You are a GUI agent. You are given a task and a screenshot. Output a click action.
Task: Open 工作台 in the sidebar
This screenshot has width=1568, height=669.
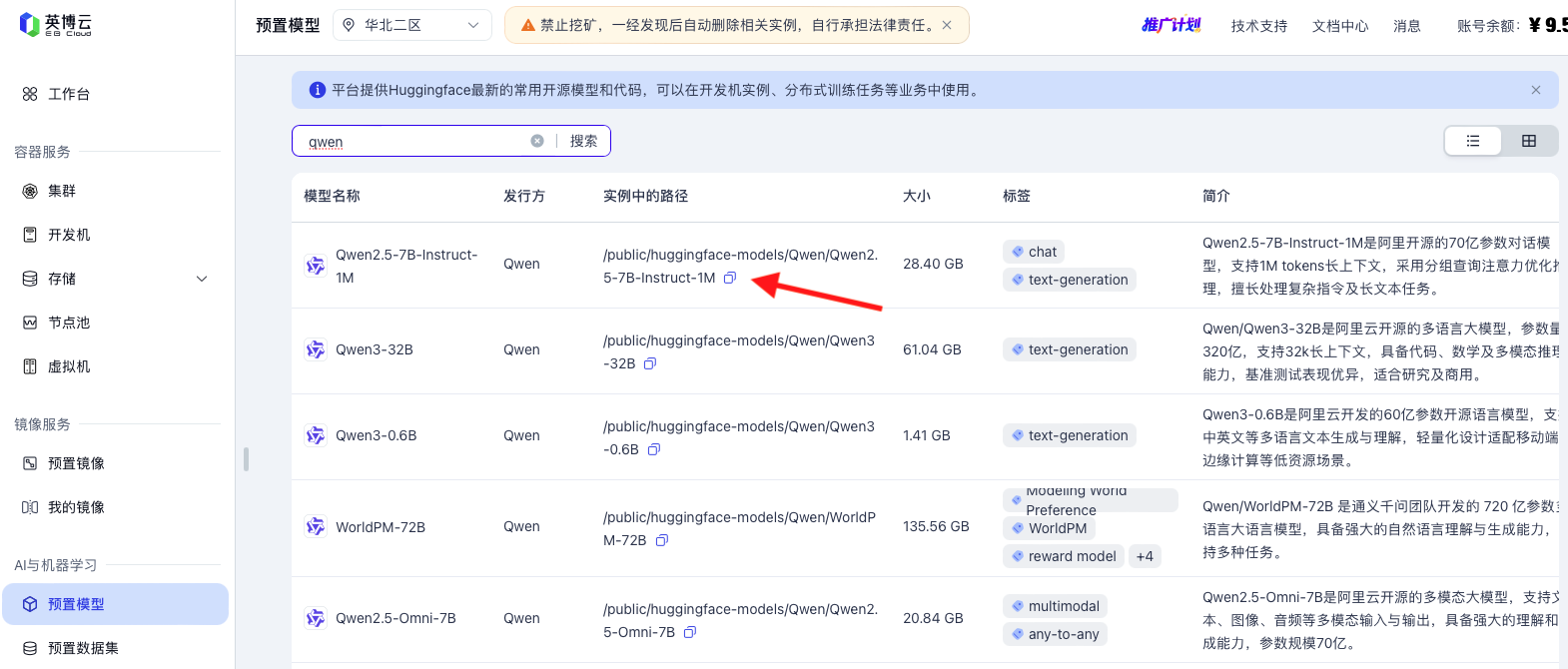pos(69,94)
